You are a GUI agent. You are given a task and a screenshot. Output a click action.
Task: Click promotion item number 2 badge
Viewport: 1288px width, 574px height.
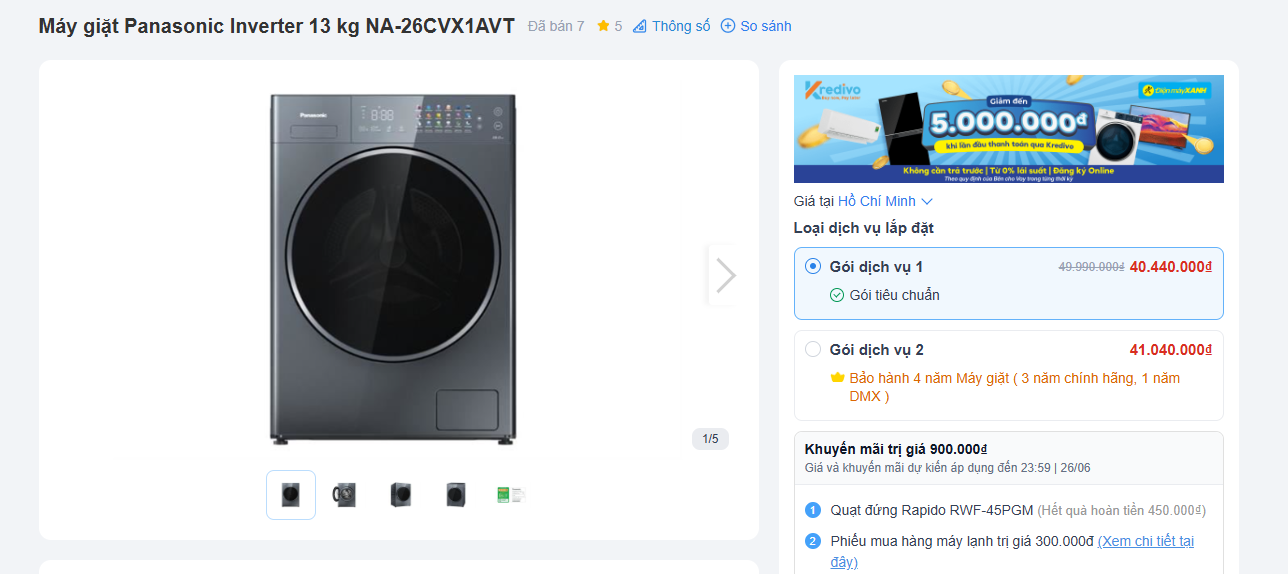[813, 541]
